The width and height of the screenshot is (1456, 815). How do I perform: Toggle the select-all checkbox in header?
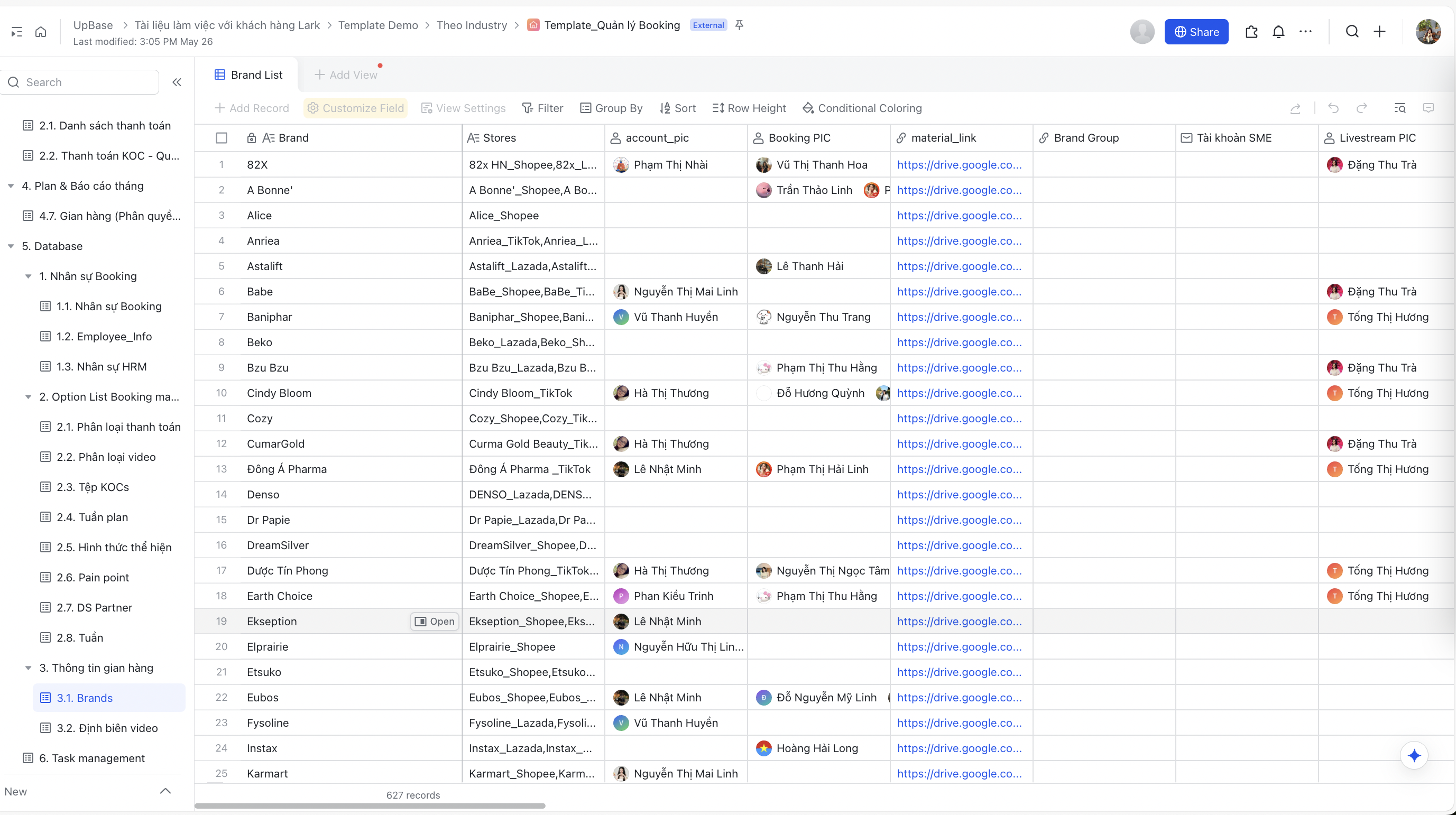[222, 138]
